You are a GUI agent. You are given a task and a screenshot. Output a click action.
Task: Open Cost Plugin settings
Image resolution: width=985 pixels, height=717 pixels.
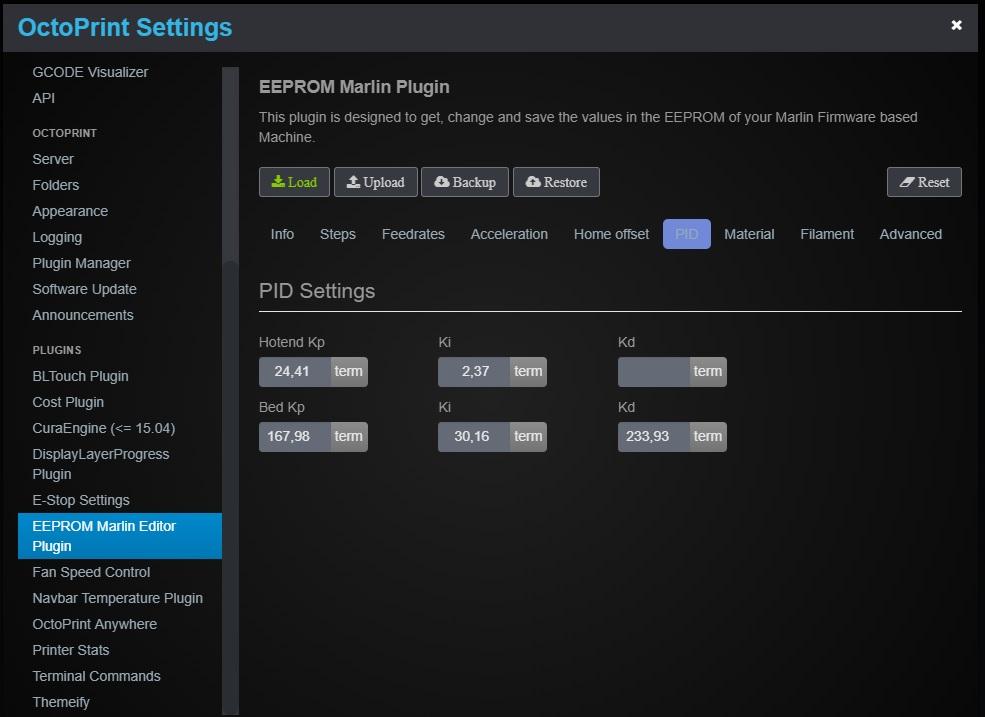68,402
